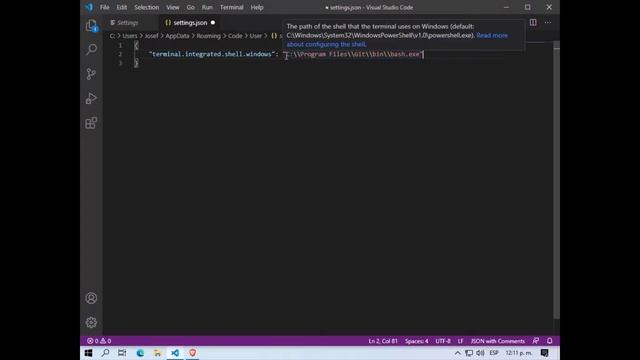Open Windows taskbar search
Screen dimensions: 640x360
105,353
